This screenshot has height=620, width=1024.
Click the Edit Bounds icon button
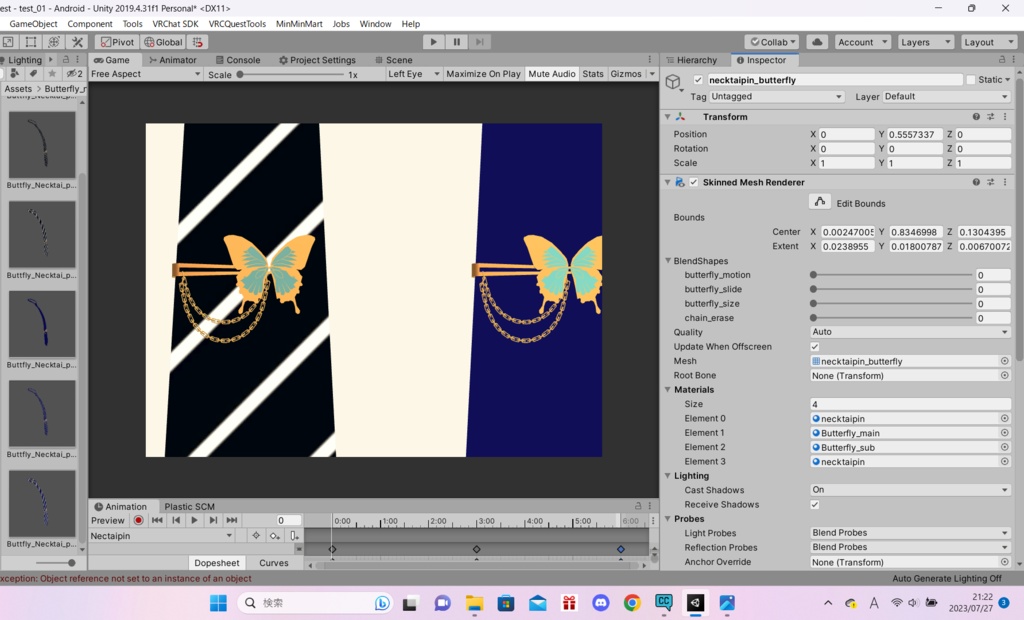click(x=820, y=202)
